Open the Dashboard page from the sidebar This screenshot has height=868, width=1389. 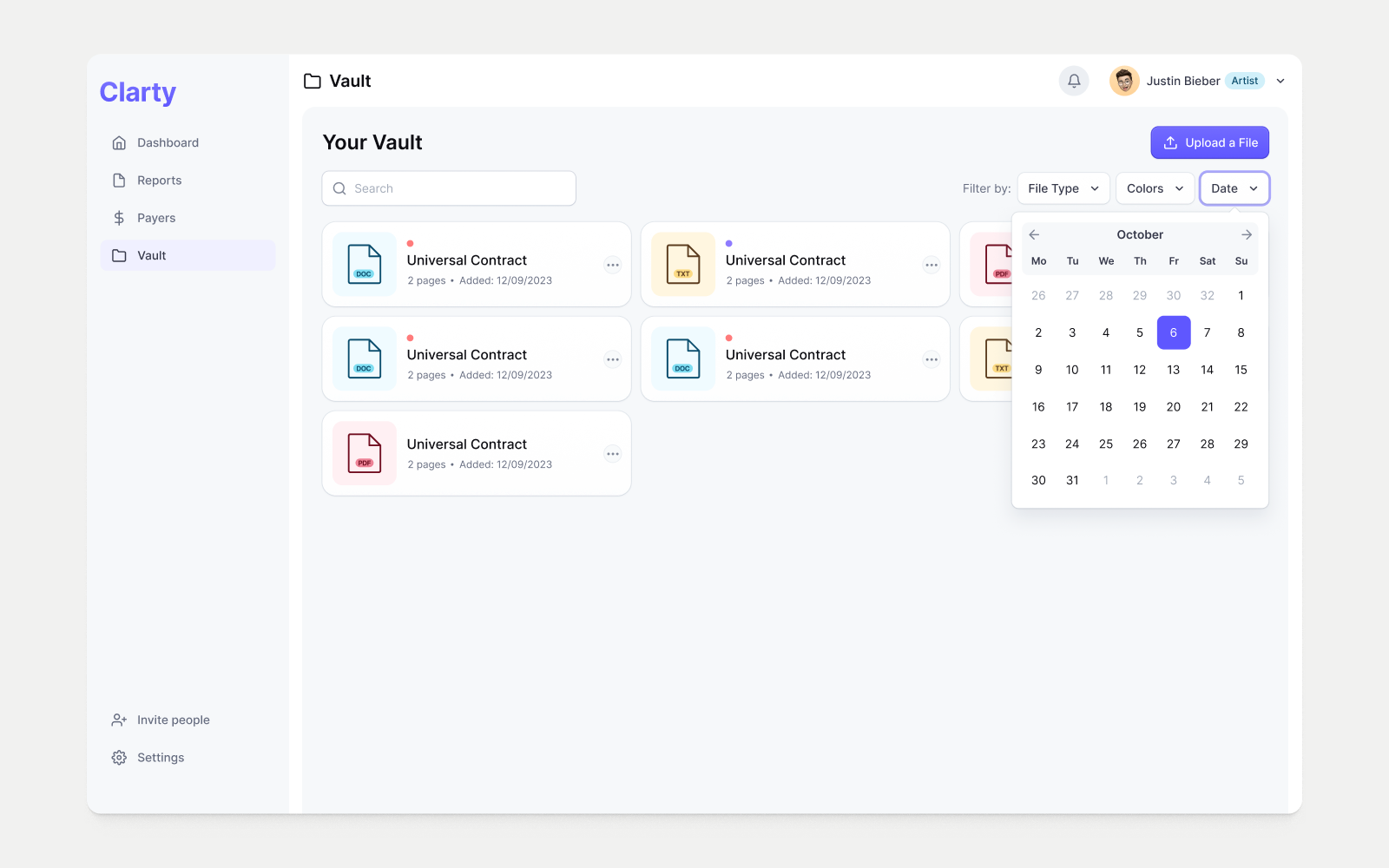point(188,142)
